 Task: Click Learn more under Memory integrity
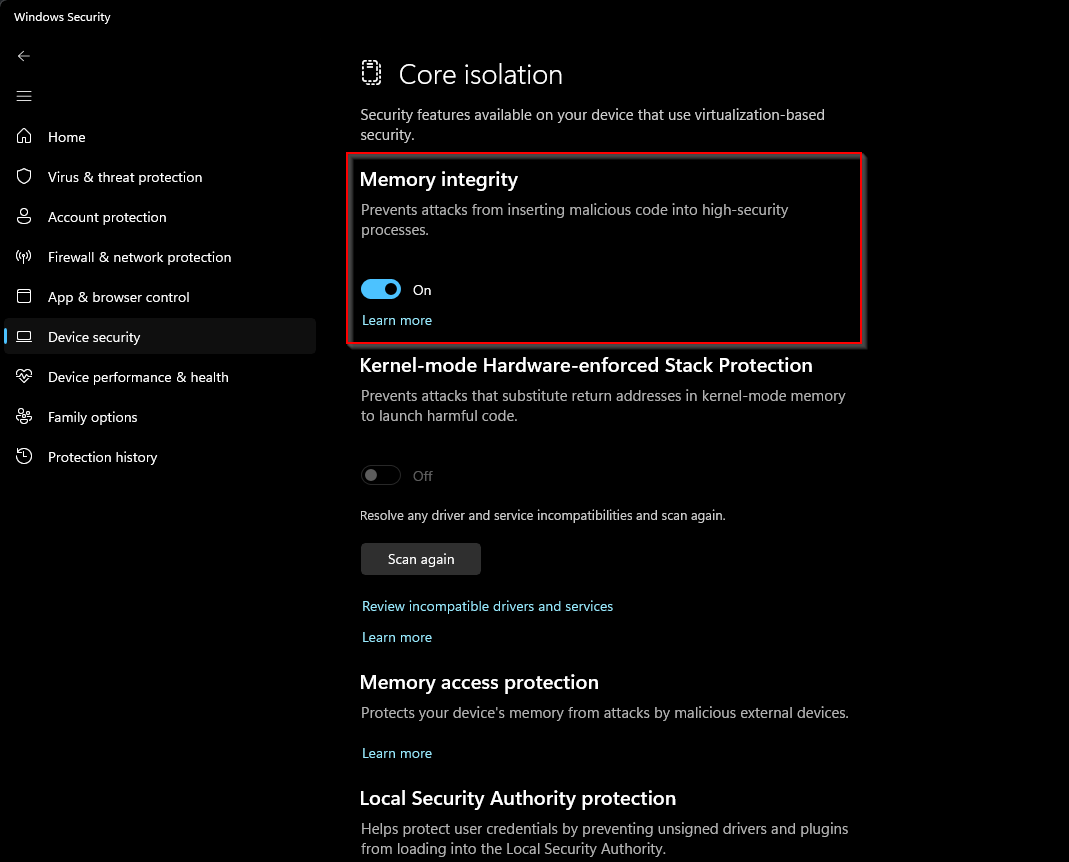point(397,320)
